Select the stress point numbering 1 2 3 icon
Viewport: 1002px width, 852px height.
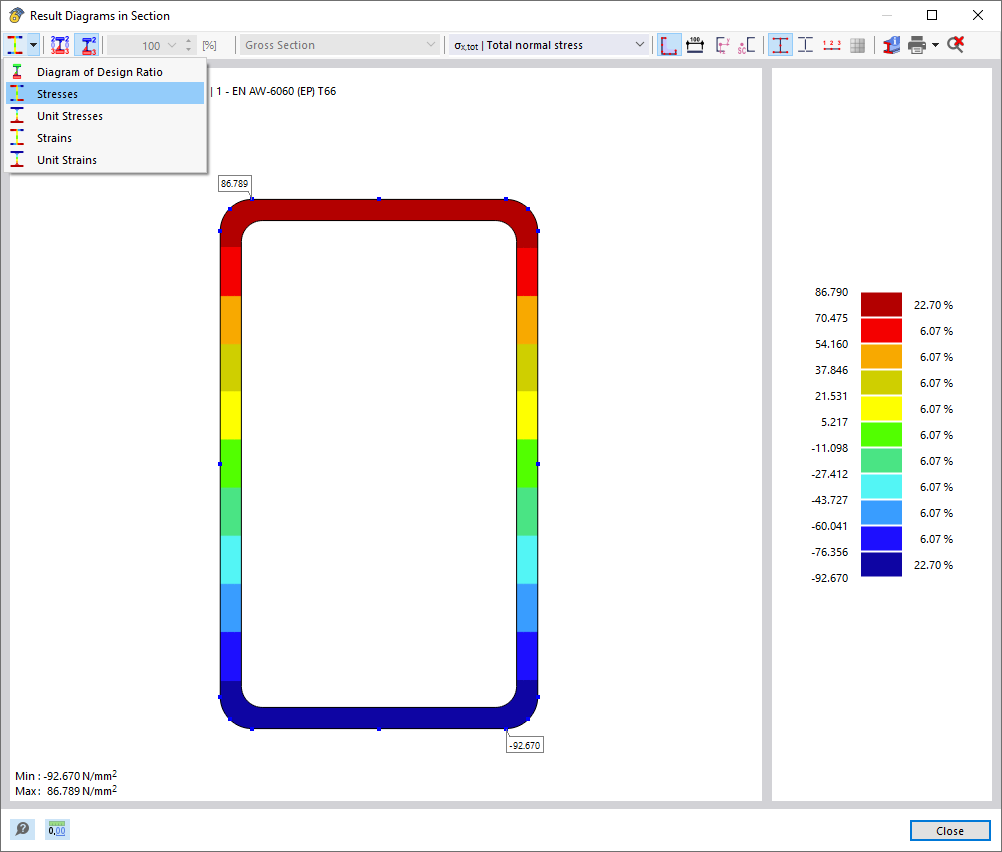click(831, 44)
